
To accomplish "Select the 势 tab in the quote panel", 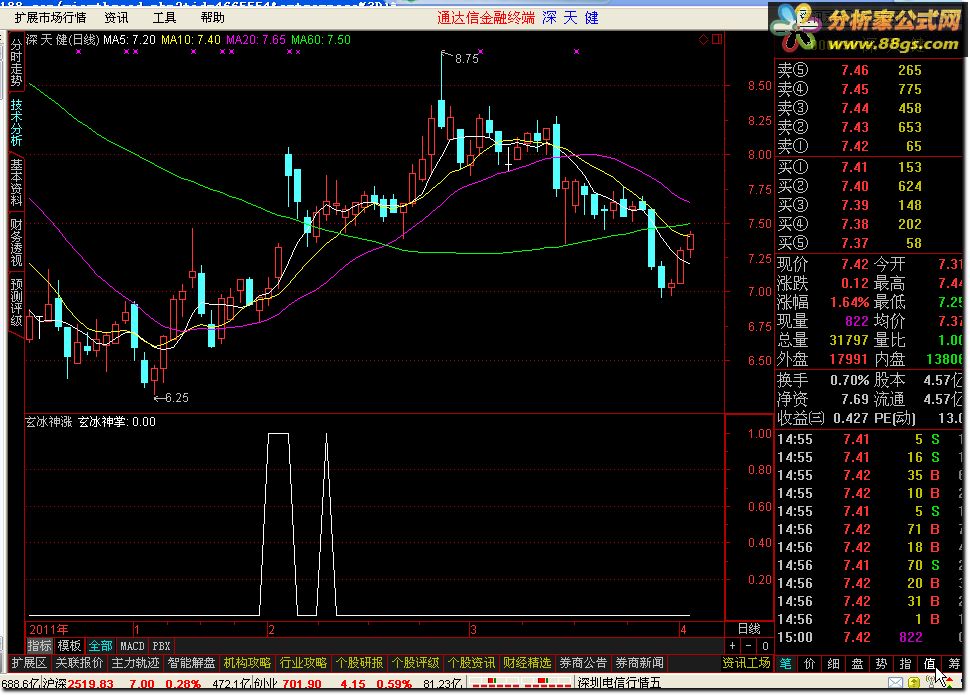I will coord(882,663).
